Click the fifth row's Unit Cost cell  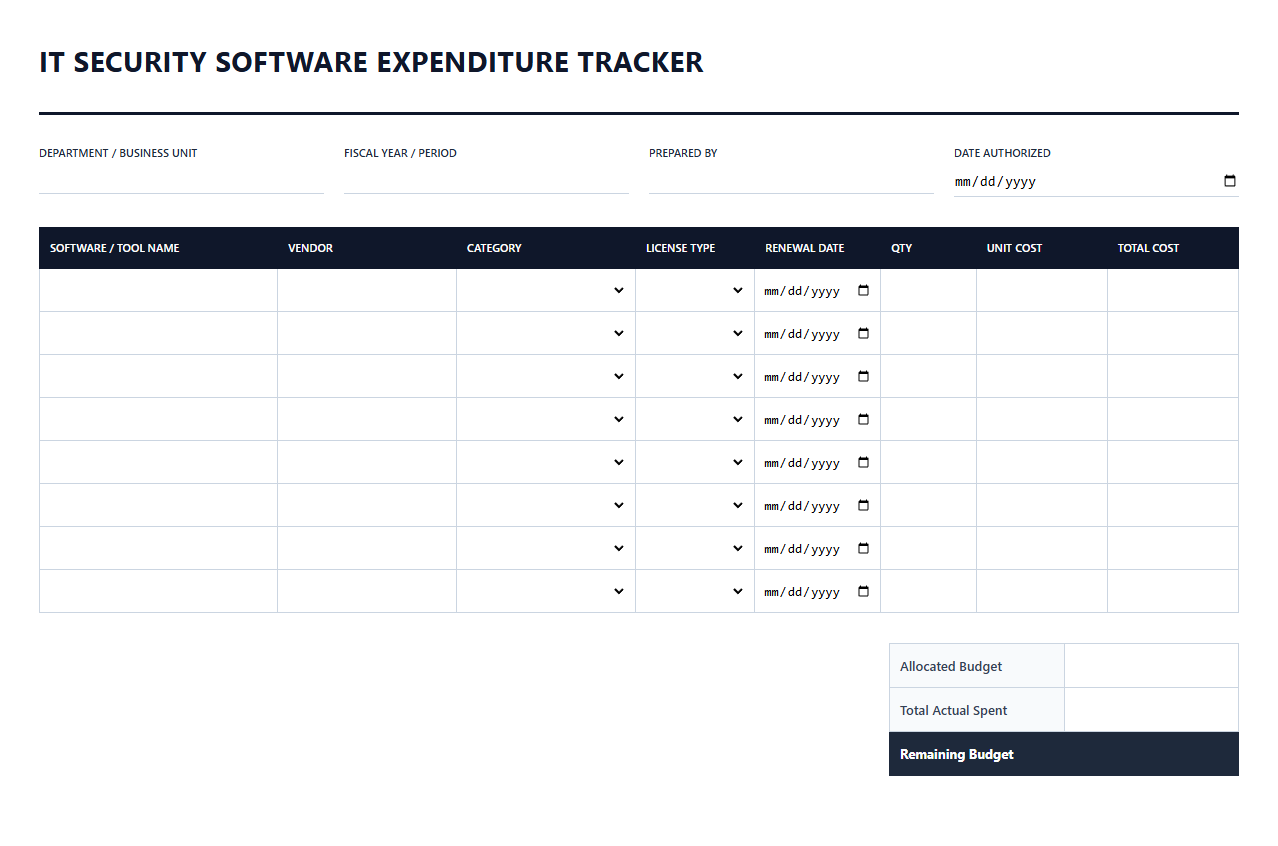click(1042, 462)
